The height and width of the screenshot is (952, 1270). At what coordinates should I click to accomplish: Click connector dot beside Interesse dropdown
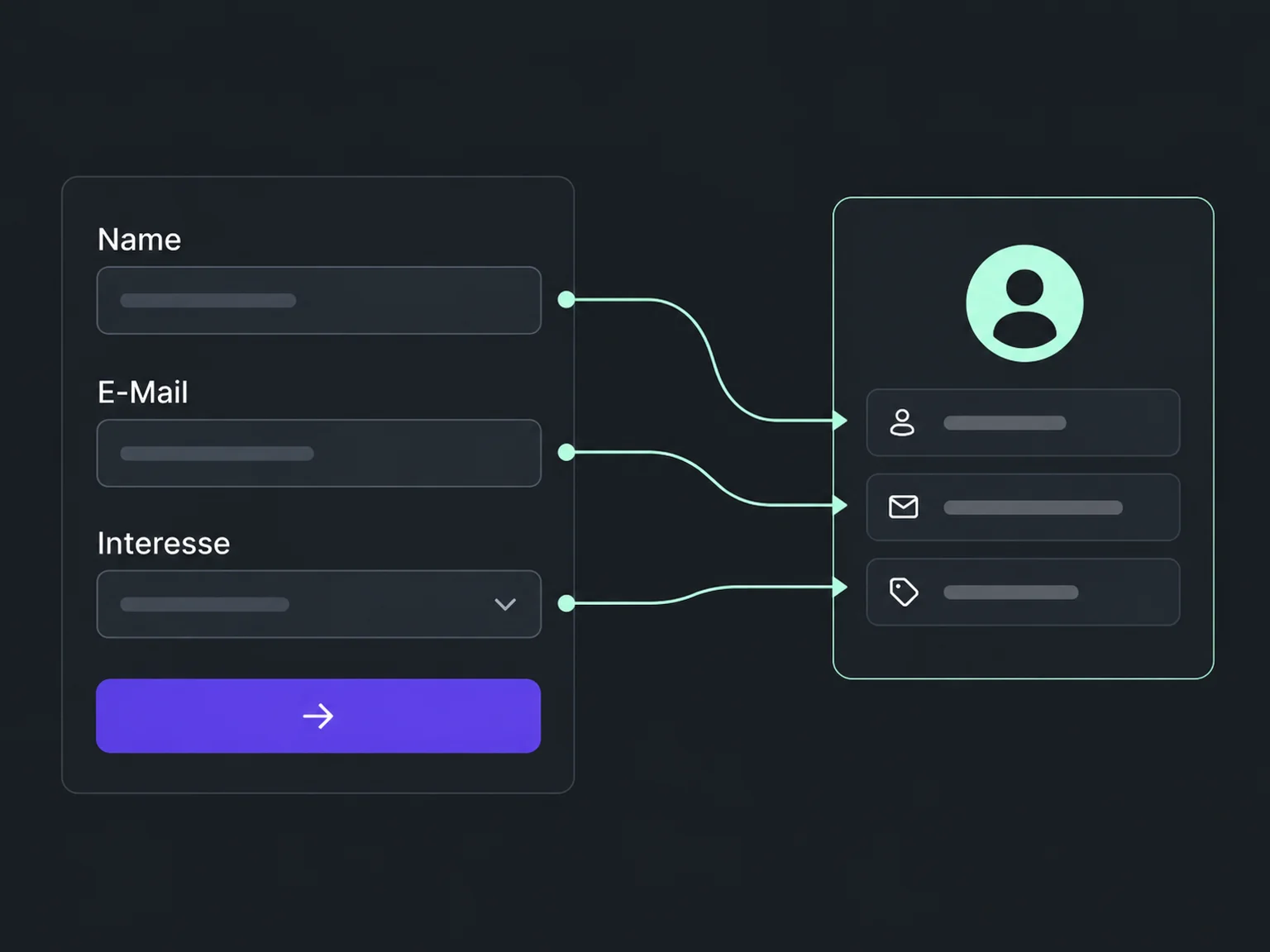pos(566,603)
